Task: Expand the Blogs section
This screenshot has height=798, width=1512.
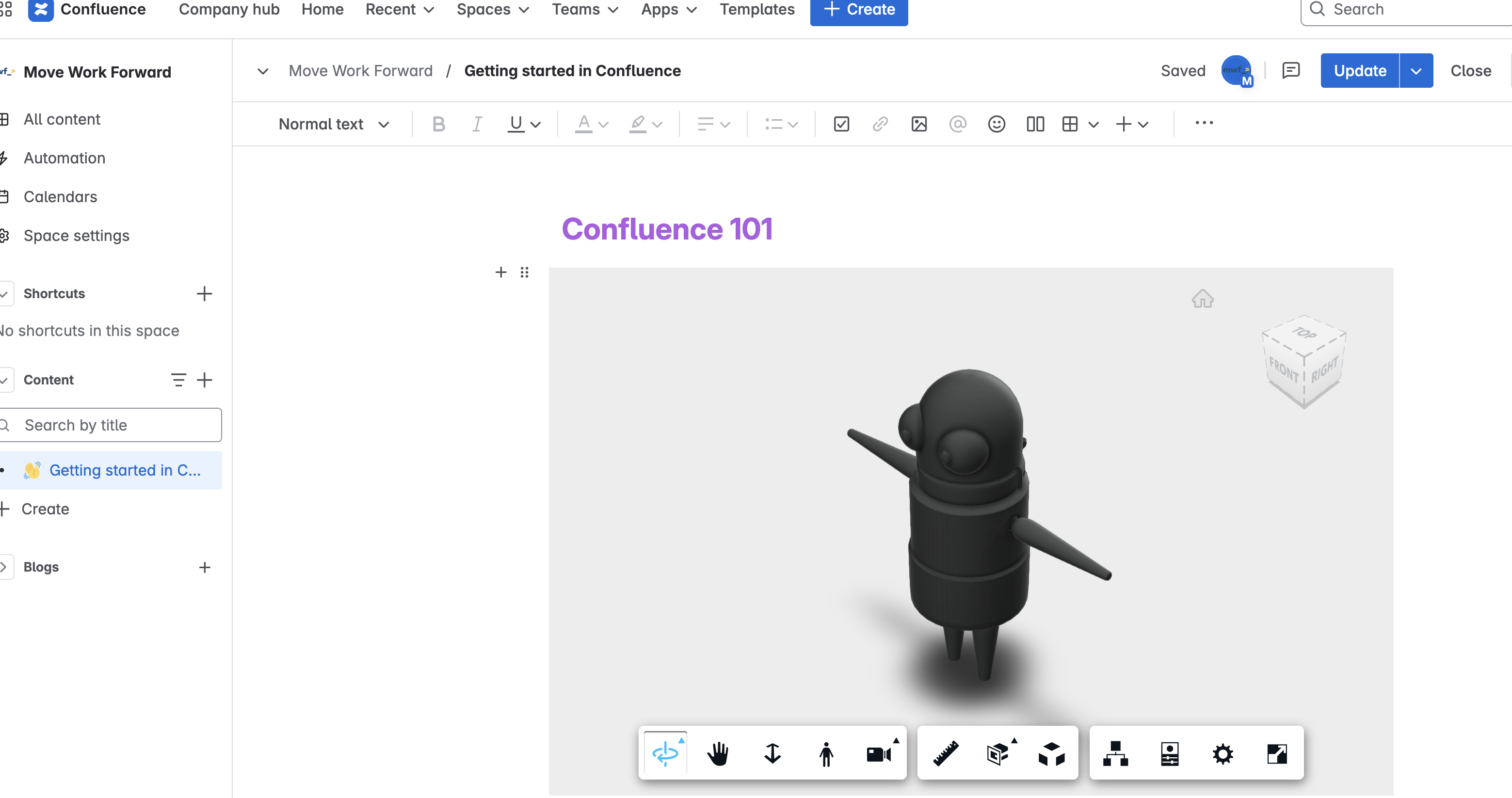Action: (x=5, y=567)
